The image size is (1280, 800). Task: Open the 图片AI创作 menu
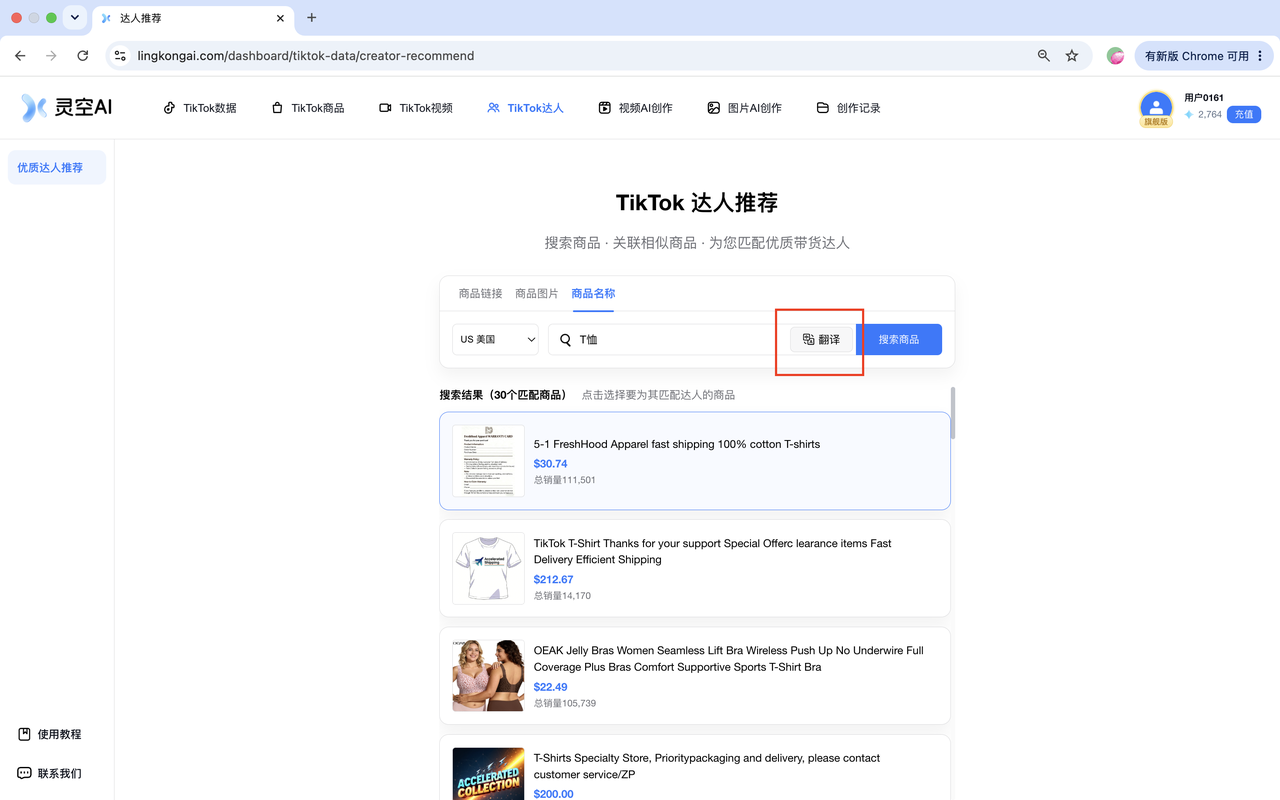744,108
